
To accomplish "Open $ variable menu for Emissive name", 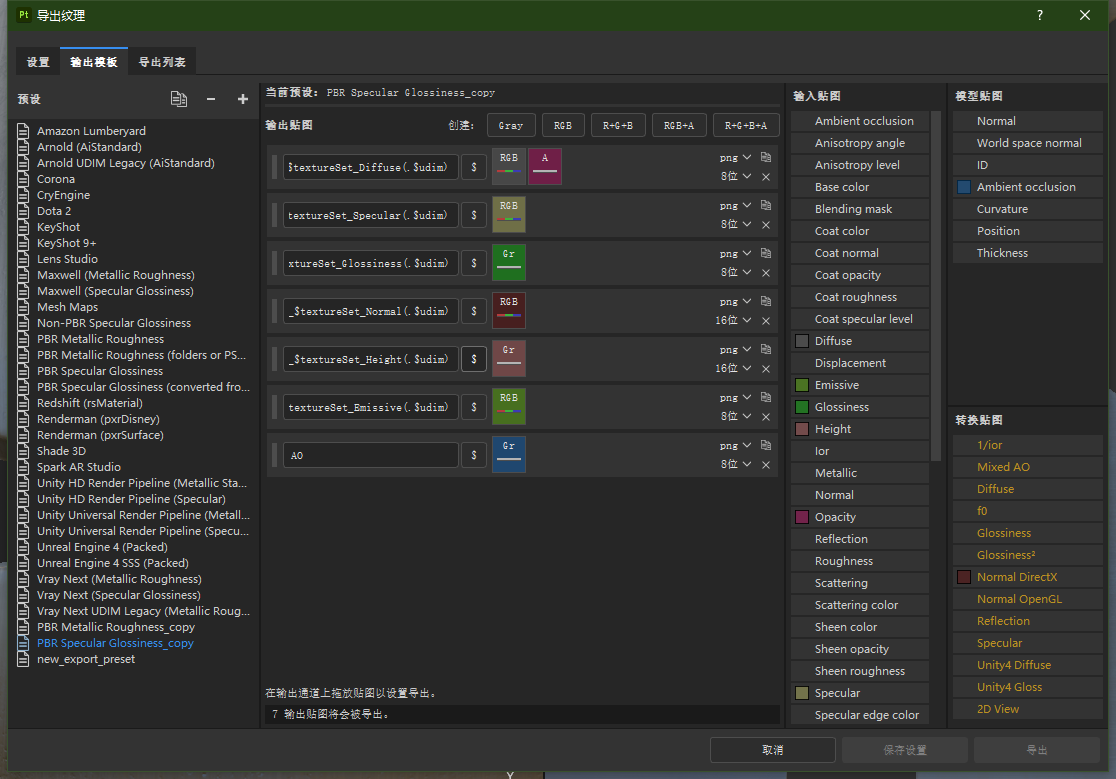I will (474, 407).
